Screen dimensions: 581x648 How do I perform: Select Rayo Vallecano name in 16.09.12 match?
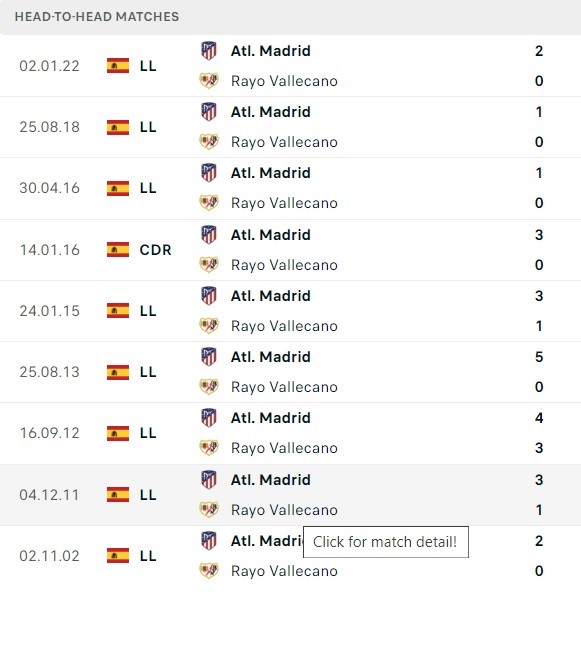pyautogui.click(x=284, y=448)
